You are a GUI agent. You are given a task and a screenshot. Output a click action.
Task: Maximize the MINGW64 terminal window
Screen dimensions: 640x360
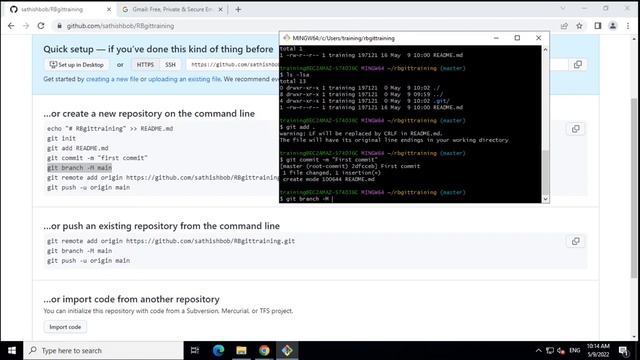[517, 38]
